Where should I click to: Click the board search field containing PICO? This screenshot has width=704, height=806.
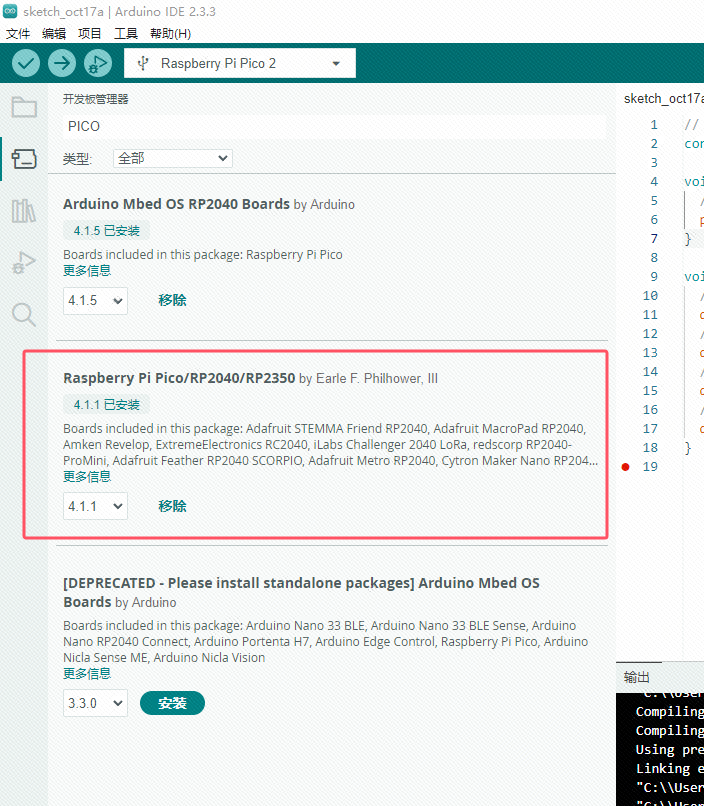(x=333, y=127)
